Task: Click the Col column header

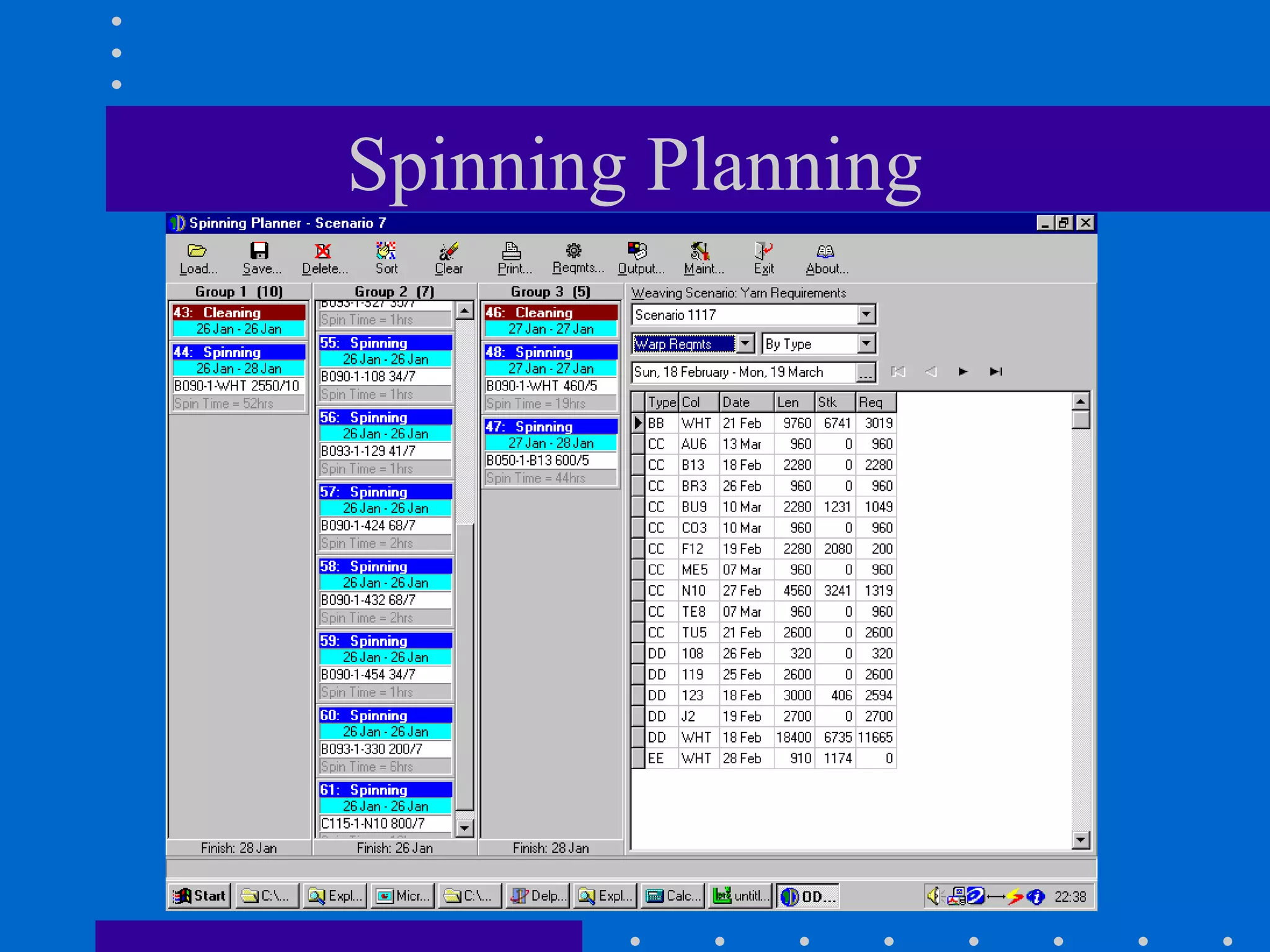Action: point(699,402)
